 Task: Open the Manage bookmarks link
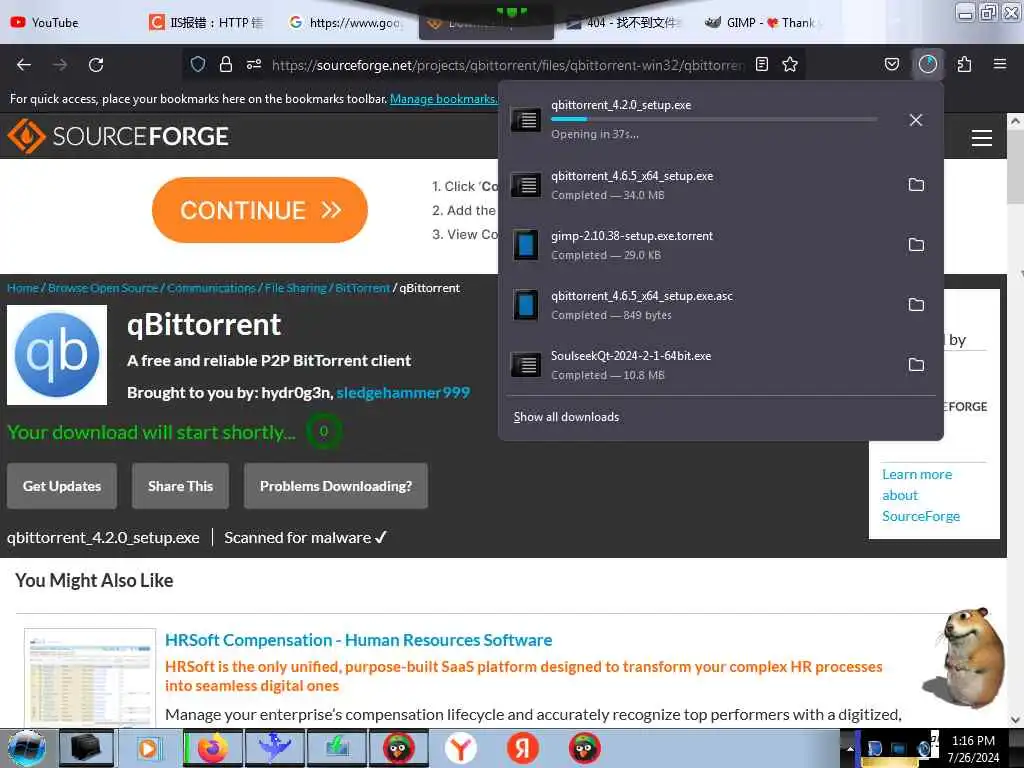point(443,99)
